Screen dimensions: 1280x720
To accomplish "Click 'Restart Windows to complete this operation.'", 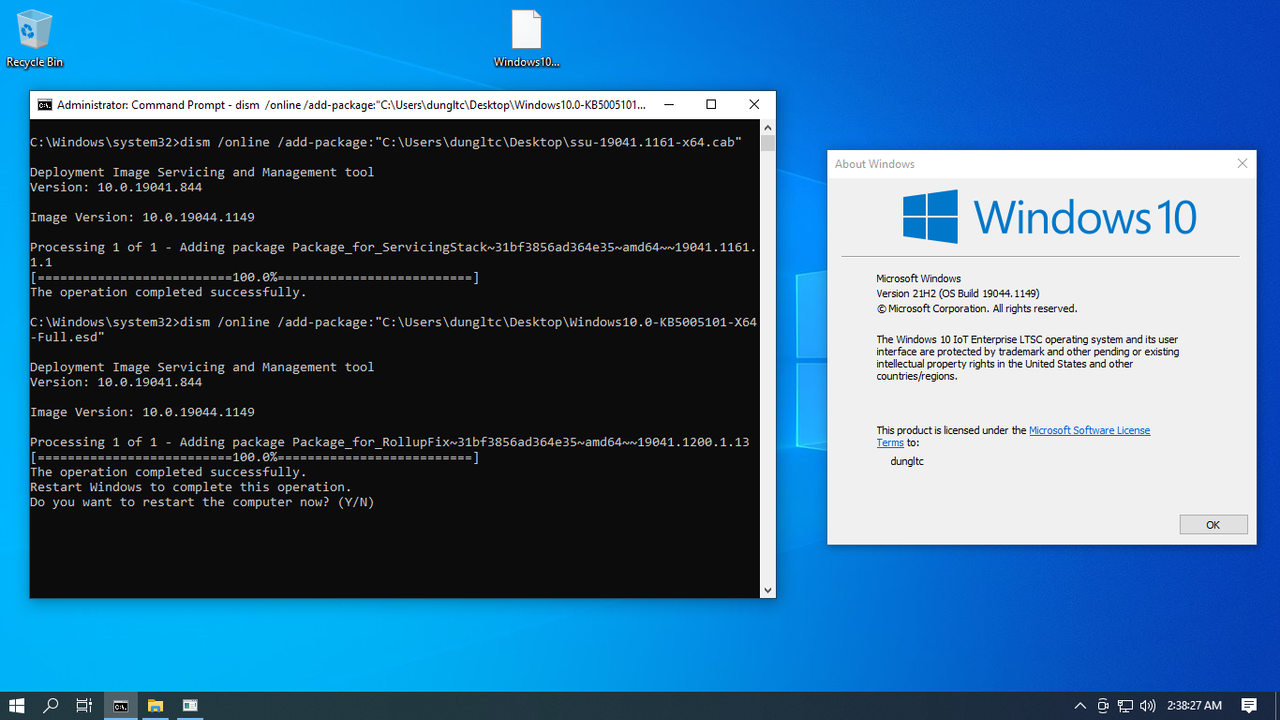I will 191,487.
